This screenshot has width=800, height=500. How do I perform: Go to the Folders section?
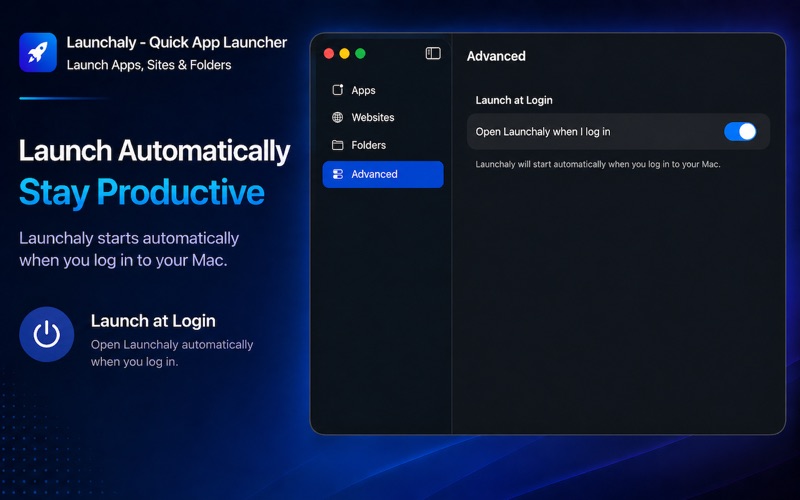[383, 145]
